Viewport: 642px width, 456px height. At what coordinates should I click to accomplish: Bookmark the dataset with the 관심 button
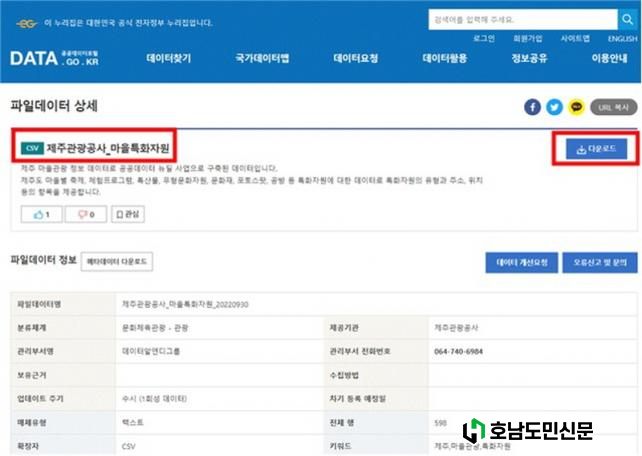point(128,214)
